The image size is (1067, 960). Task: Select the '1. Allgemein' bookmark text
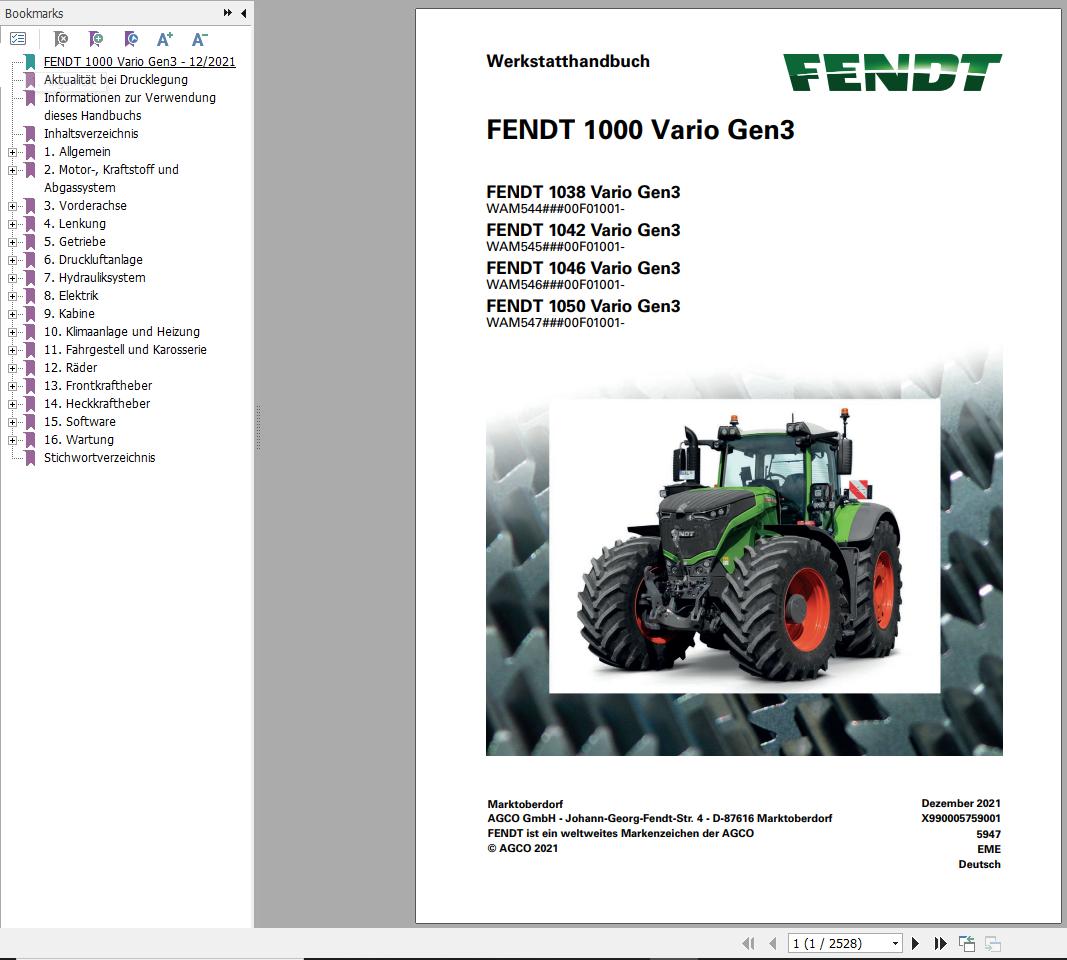(77, 152)
